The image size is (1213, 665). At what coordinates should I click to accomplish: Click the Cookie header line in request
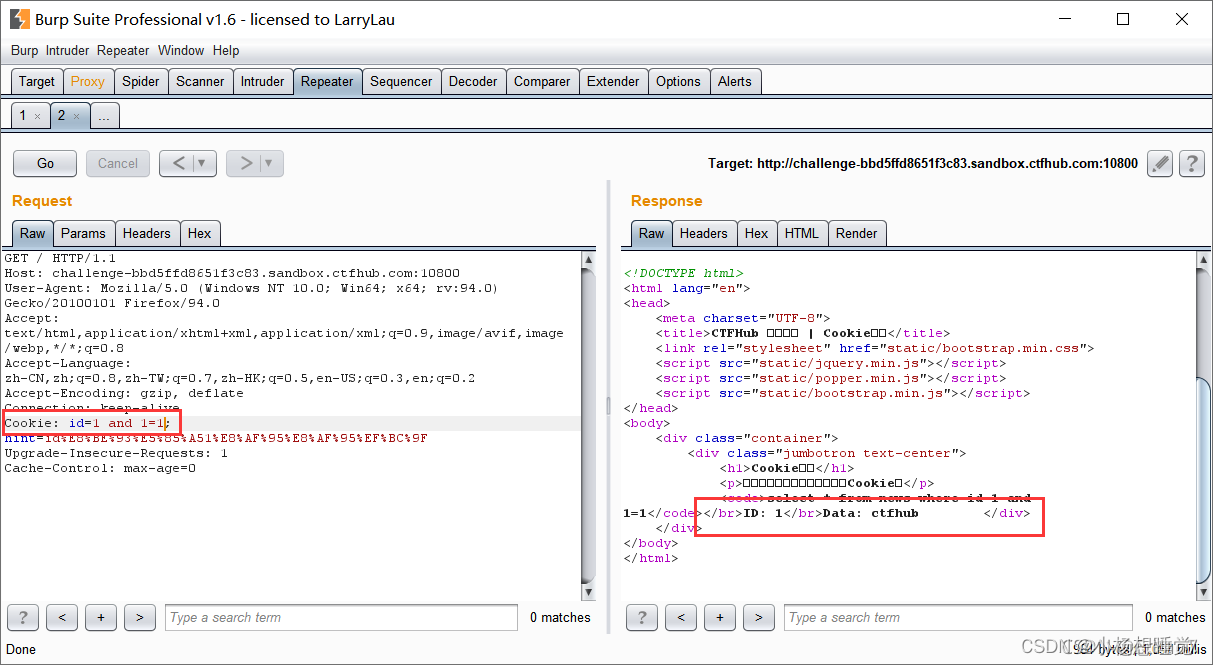tap(88, 423)
